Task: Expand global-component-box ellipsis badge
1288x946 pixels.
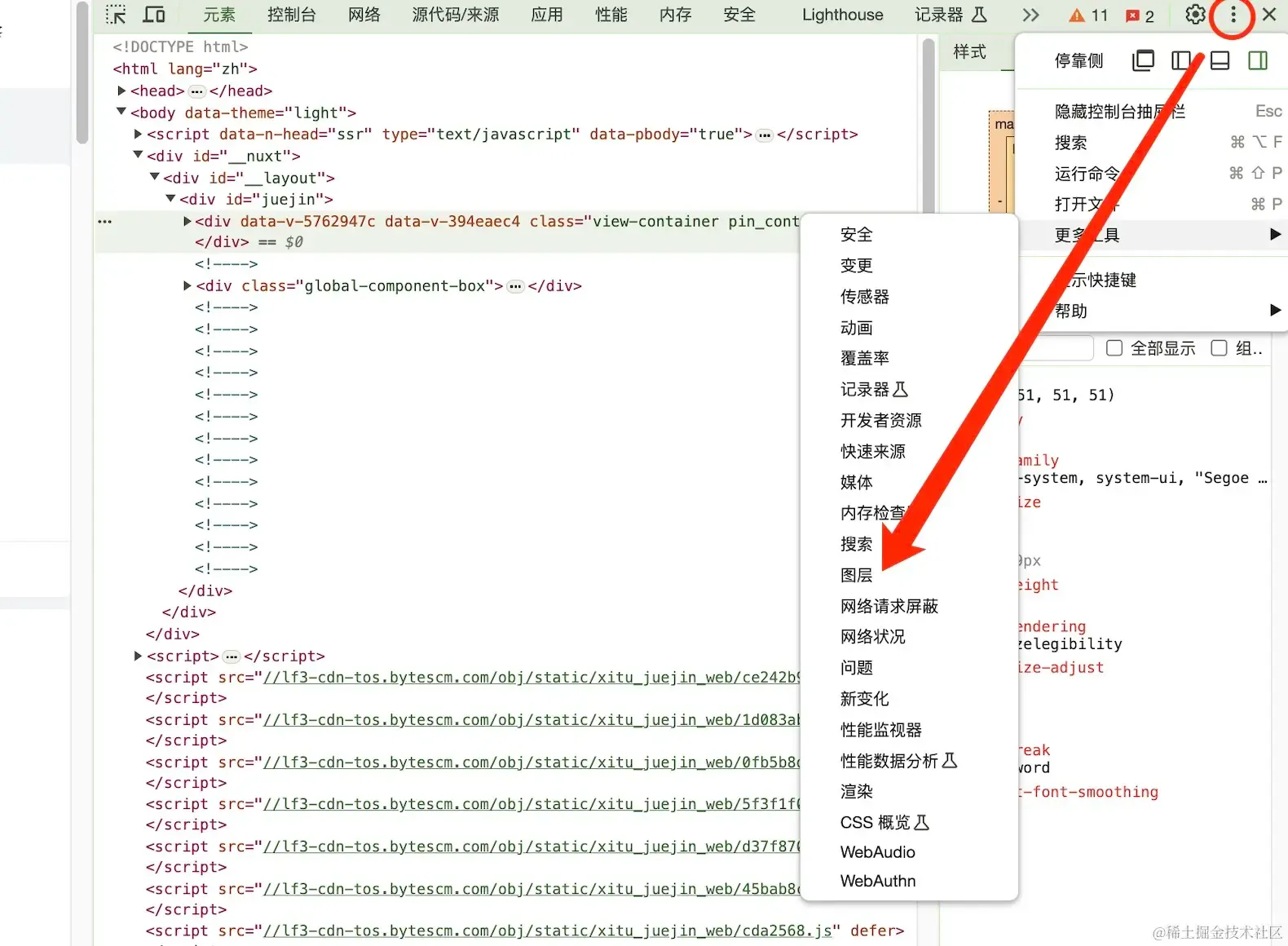Action: click(515, 286)
